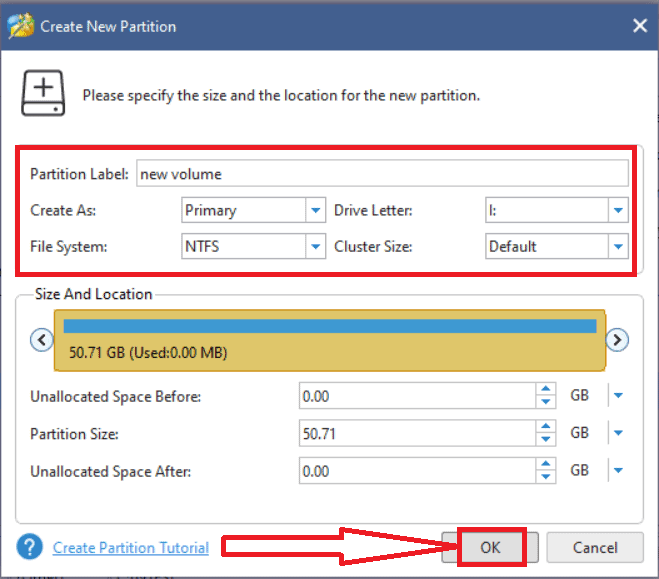The height and width of the screenshot is (579, 659).
Task: Click the Cancel button
Action: click(x=595, y=547)
